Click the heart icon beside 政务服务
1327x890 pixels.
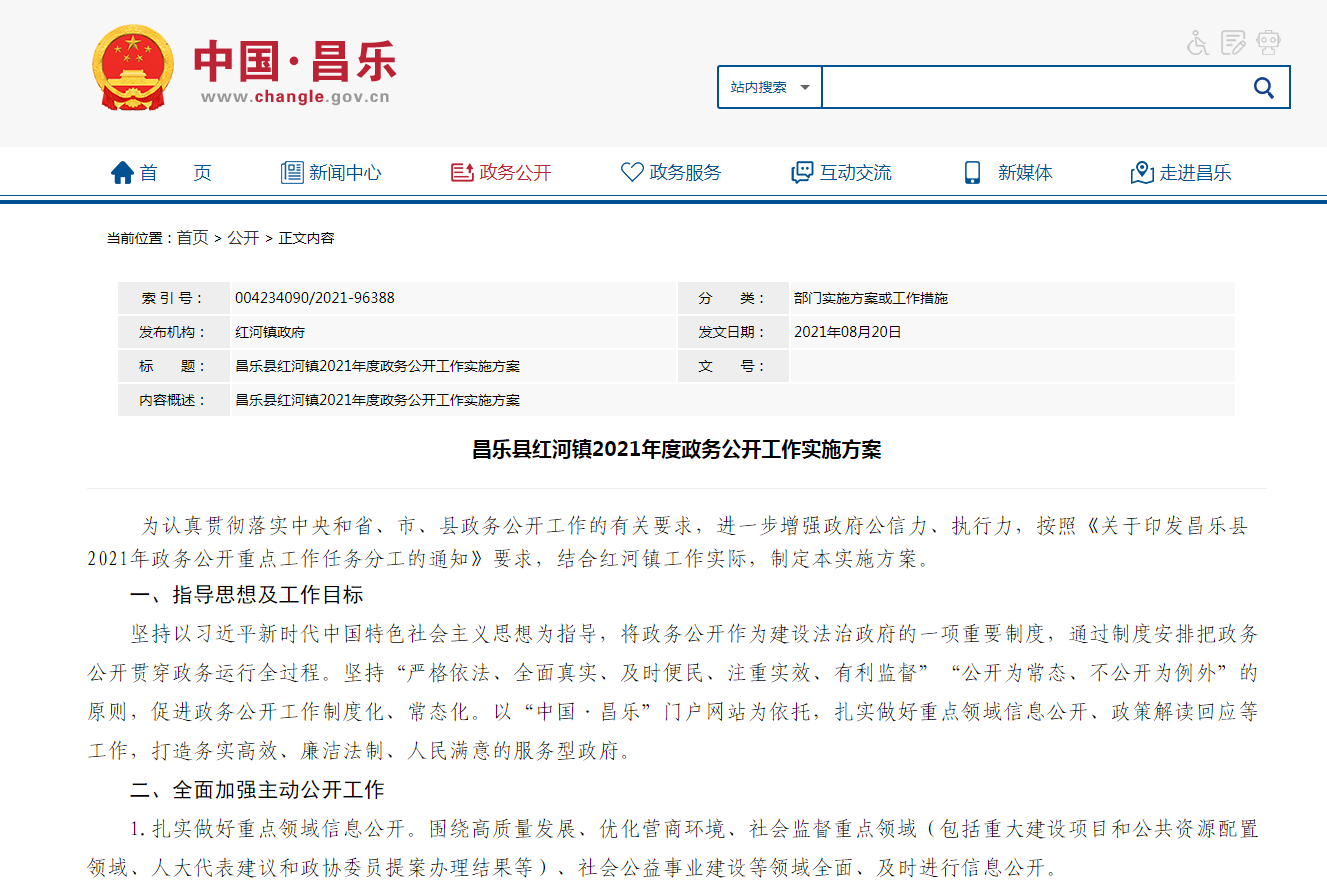[x=632, y=173]
